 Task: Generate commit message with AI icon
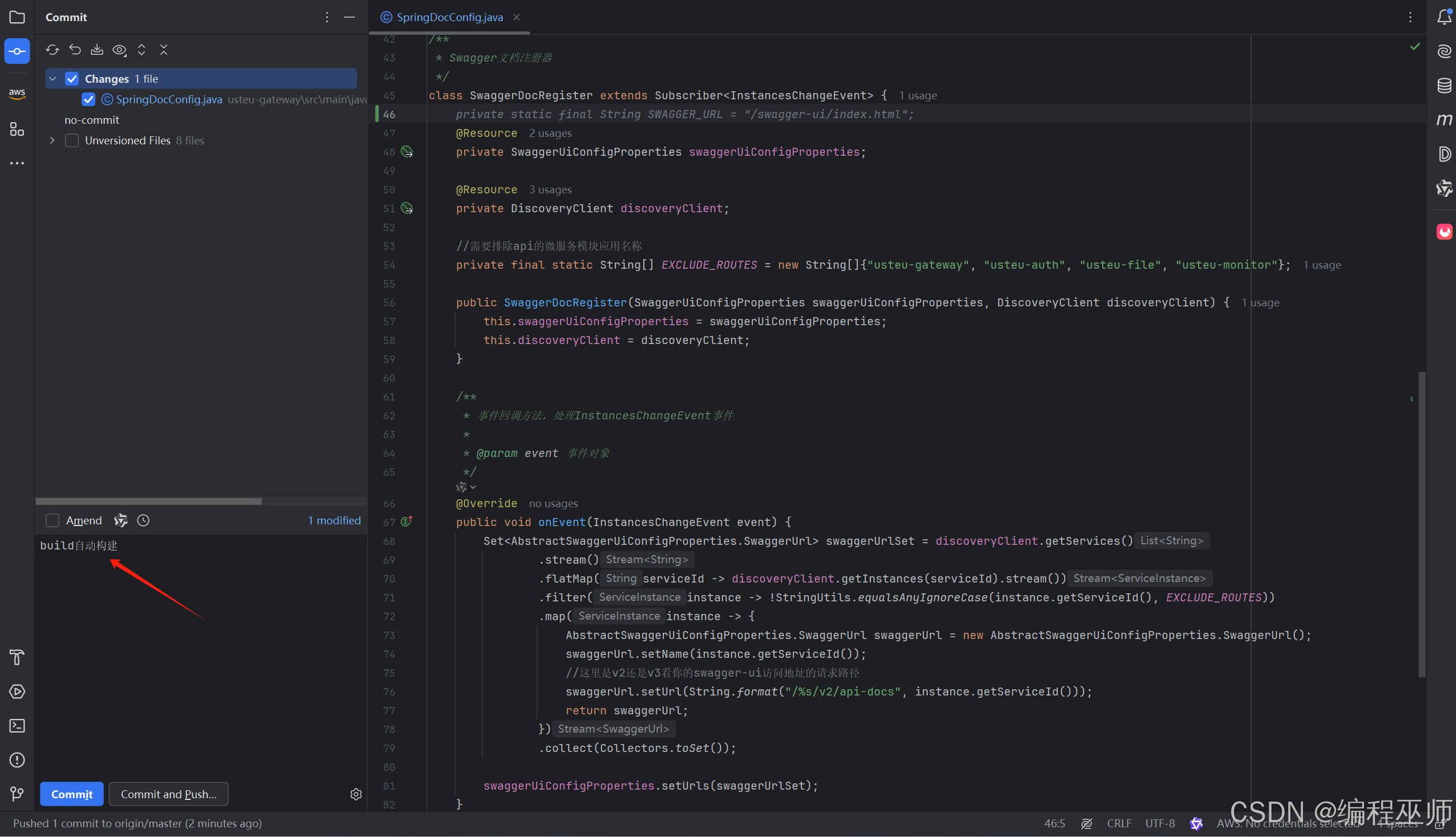tap(121, 520)
